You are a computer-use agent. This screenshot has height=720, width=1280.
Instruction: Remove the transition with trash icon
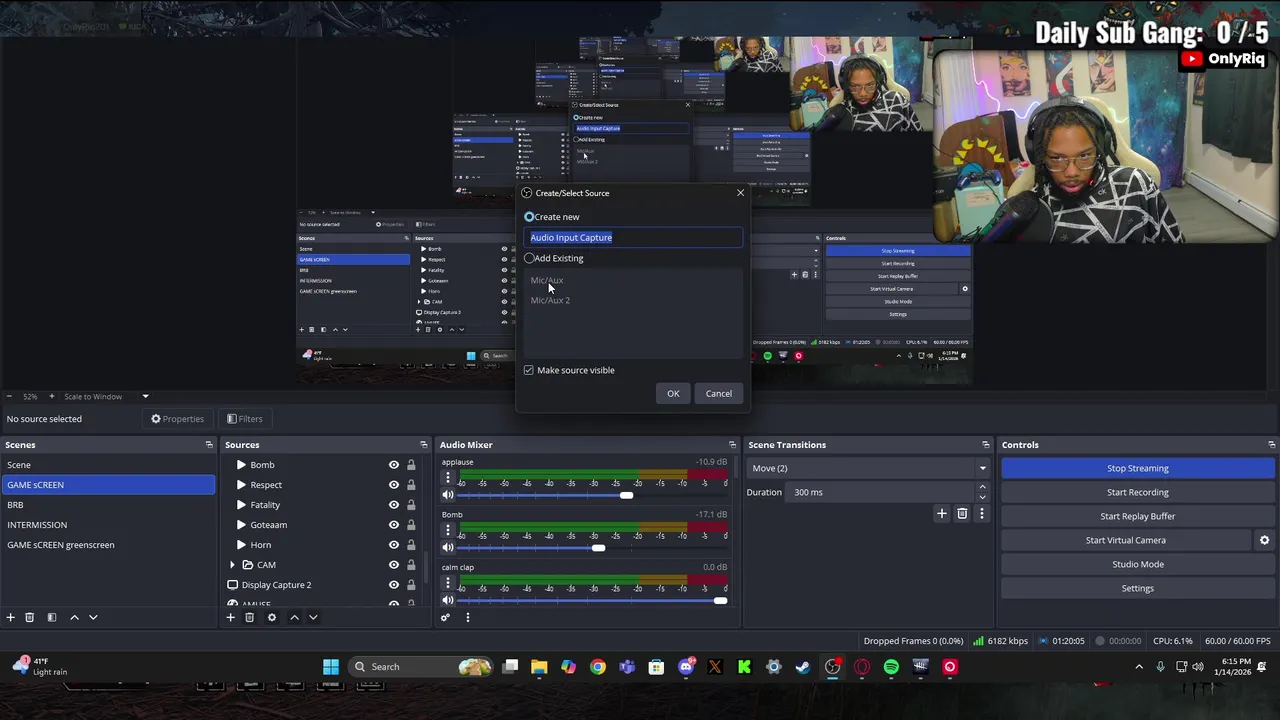point(962,513)
